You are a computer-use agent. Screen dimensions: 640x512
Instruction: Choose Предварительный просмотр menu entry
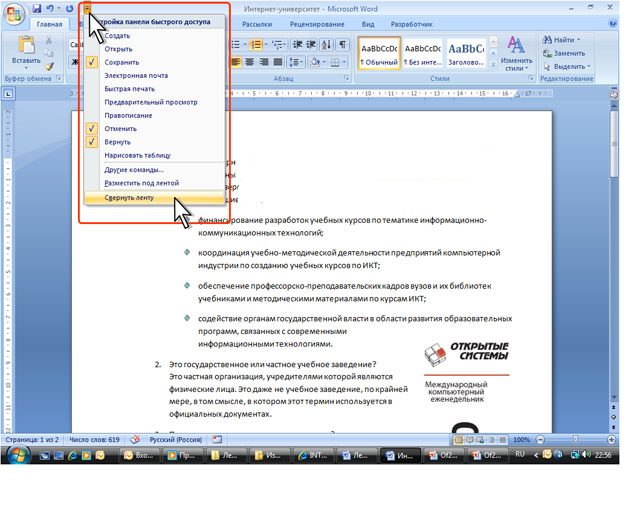[x=154, y=102]
